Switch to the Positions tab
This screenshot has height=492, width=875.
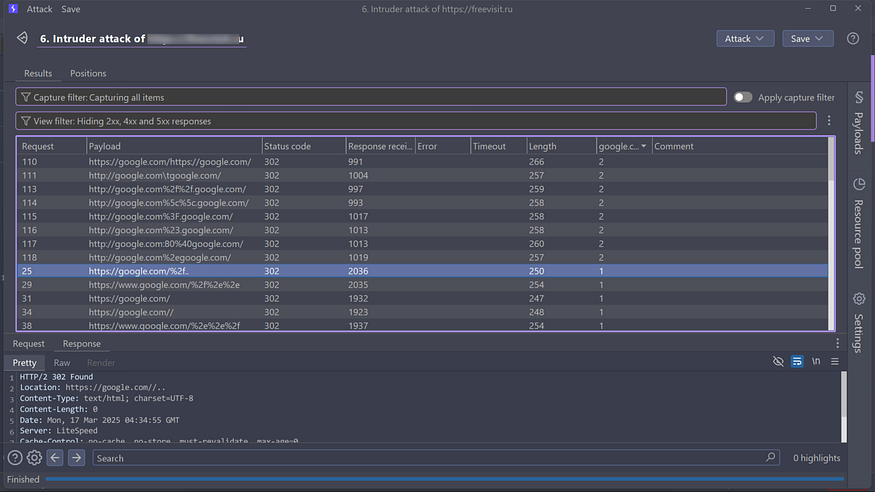[88, 73]
